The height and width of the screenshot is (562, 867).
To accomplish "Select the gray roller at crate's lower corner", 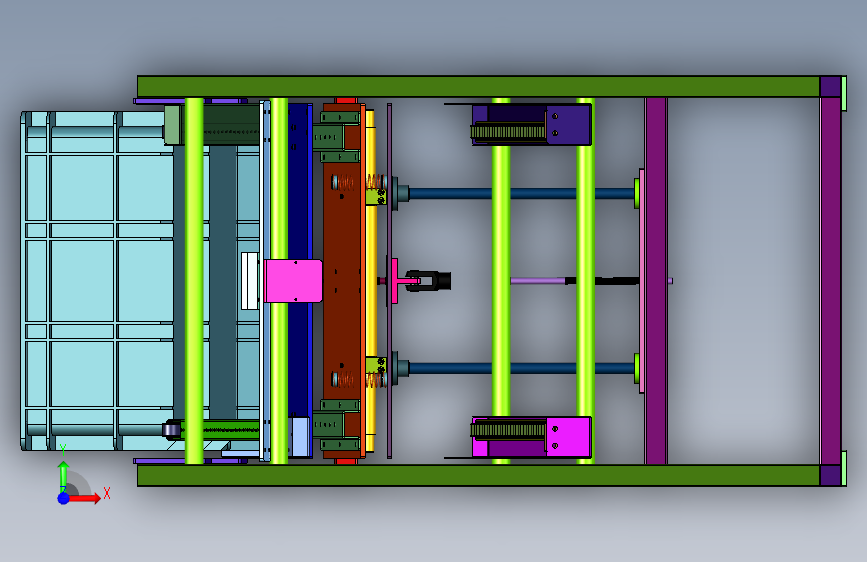I will [x=172, y=430].
